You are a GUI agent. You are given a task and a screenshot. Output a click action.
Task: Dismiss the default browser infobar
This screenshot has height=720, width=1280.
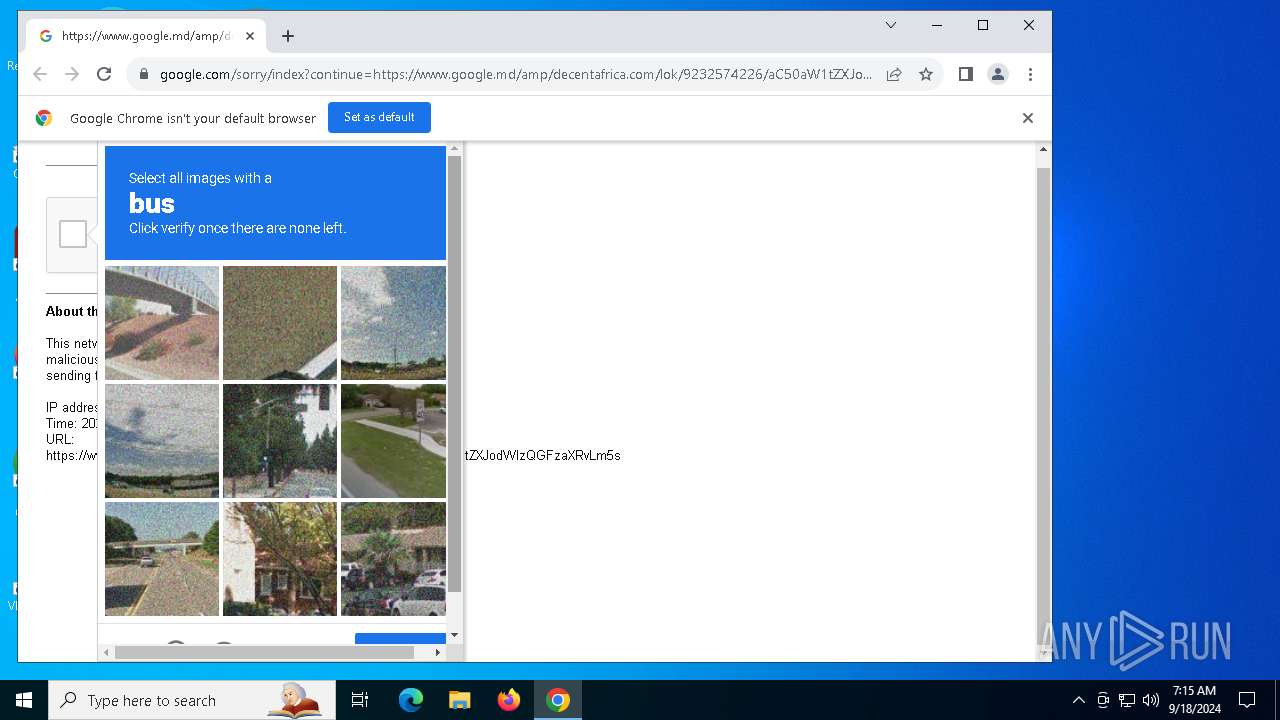pyautogui.click(x=1028, y=118)
